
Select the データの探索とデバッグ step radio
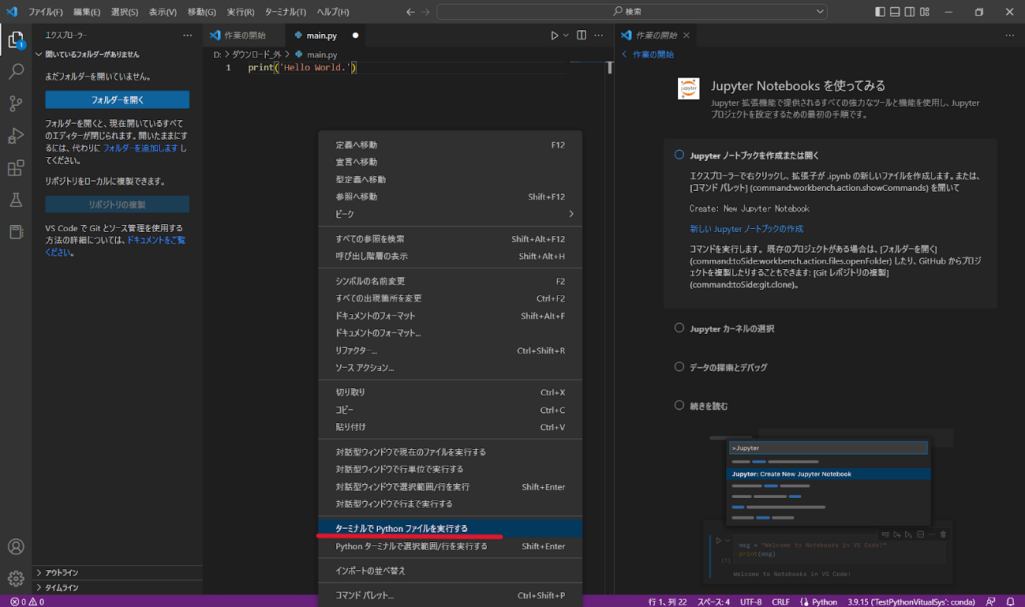pyautogui.click(x=679, y=367)
